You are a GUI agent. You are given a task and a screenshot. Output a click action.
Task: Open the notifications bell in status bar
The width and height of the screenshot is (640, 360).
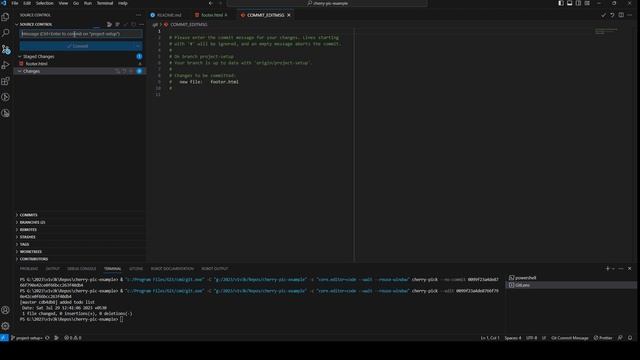(x=630, y=338)
